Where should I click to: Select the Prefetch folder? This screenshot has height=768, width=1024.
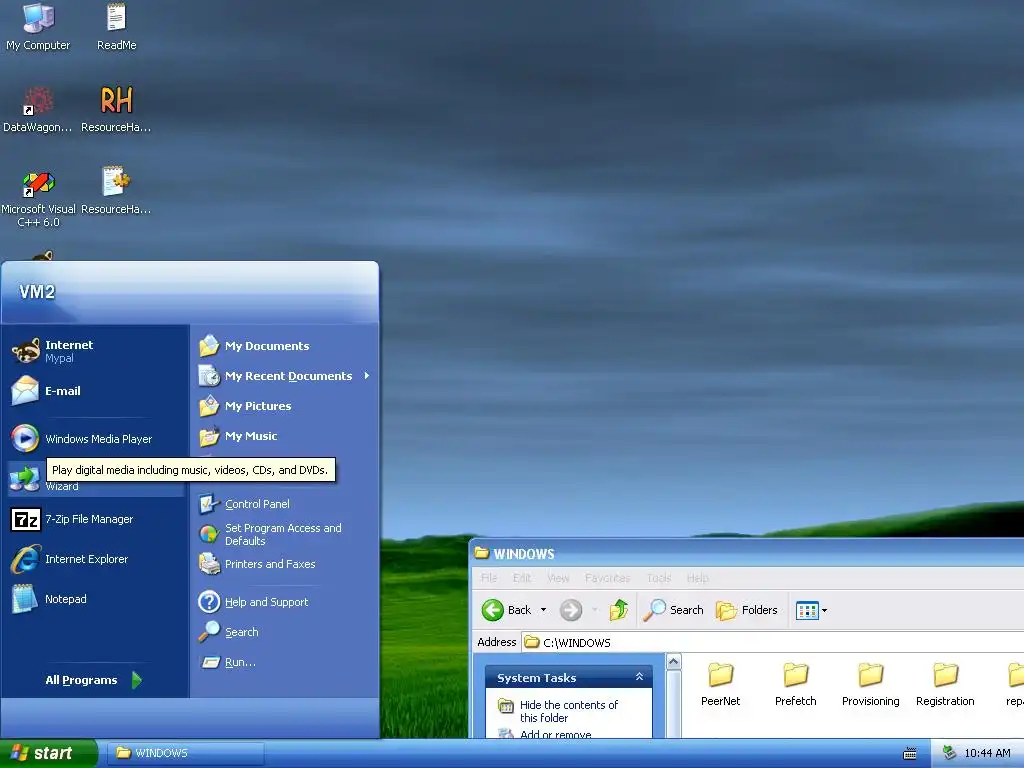pos(795,684)
